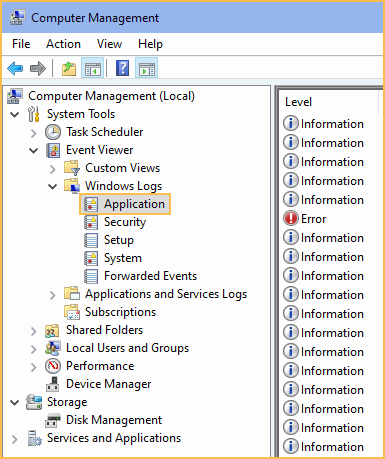Toggle the Show/Hide Action Pane icon

[x=146, y=68]
